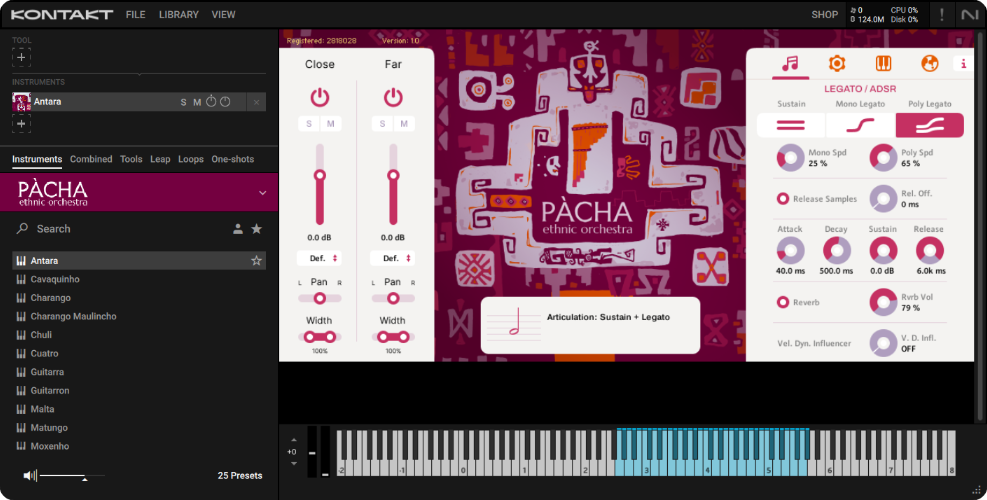Toggle the Reverb radio button
This screenshot has height=500, width=987.
(x=782, y=302)
